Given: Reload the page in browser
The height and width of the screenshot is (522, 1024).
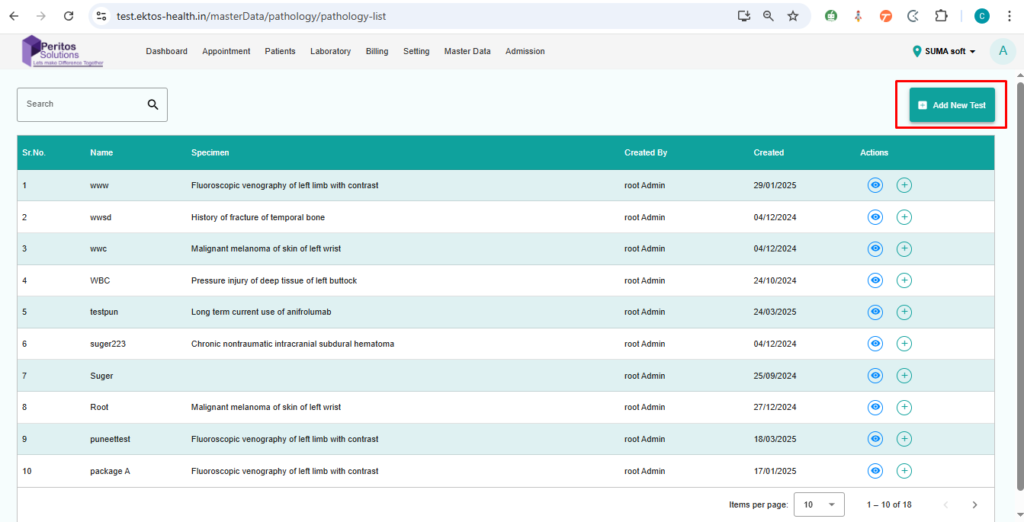Looking at the screenshot, I should point(68,16).
